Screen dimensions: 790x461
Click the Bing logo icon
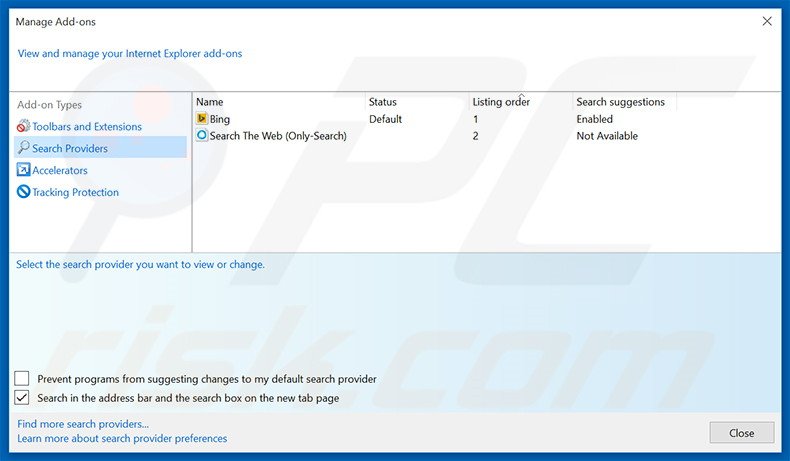click(x=202, y=118)
